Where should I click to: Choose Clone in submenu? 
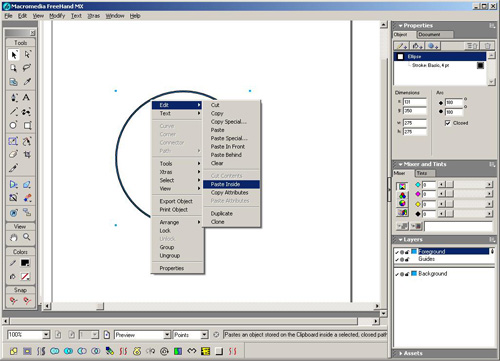(x=231, y=222)
